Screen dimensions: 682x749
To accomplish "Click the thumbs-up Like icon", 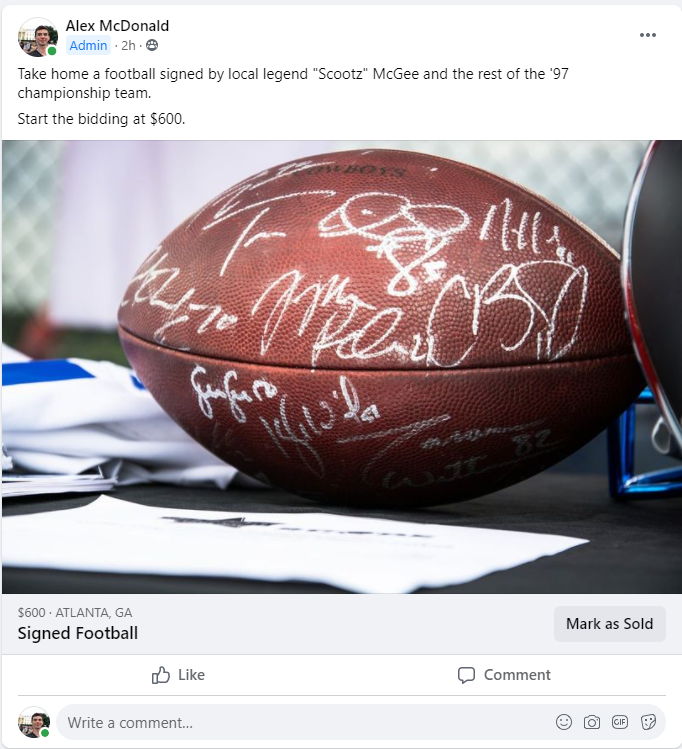I will tap(160, 675).
